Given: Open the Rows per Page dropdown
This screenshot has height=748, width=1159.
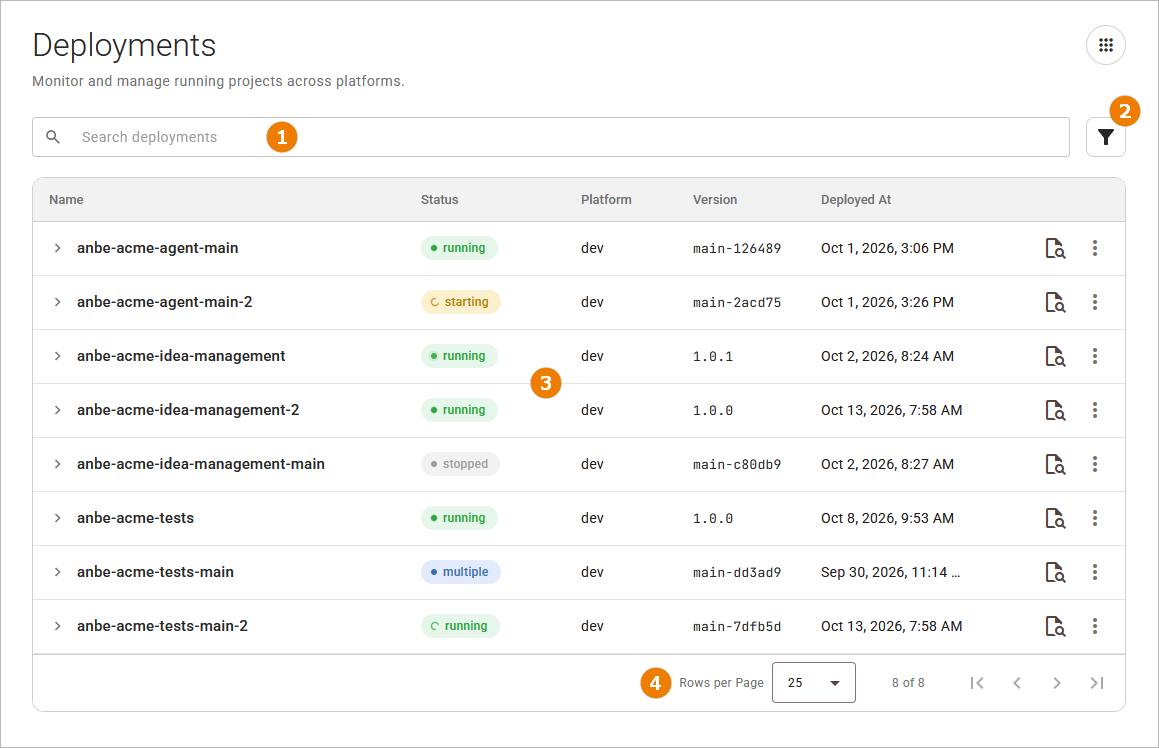Looking at the screenshot, I should pos(814,682).
